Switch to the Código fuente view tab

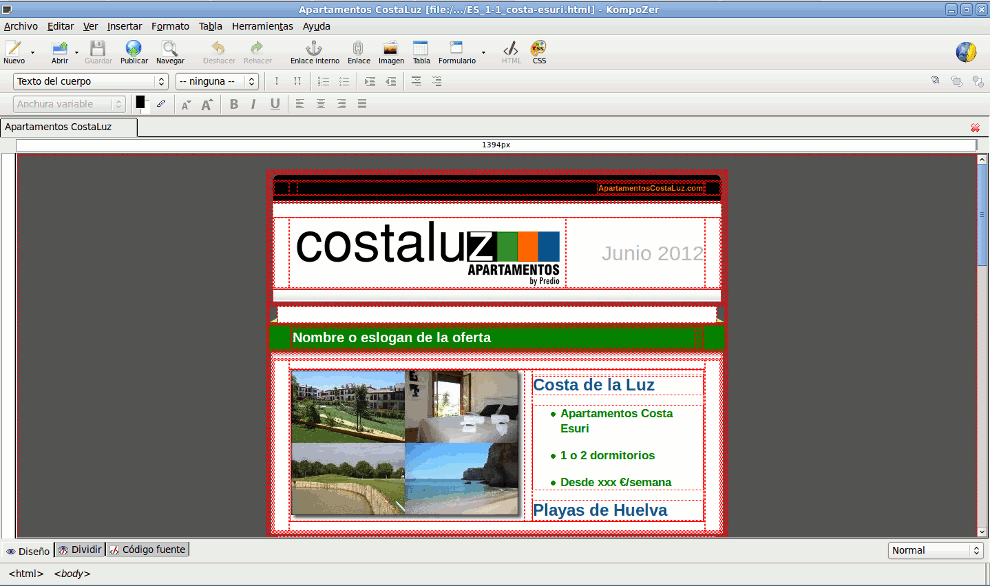(147, 550)
